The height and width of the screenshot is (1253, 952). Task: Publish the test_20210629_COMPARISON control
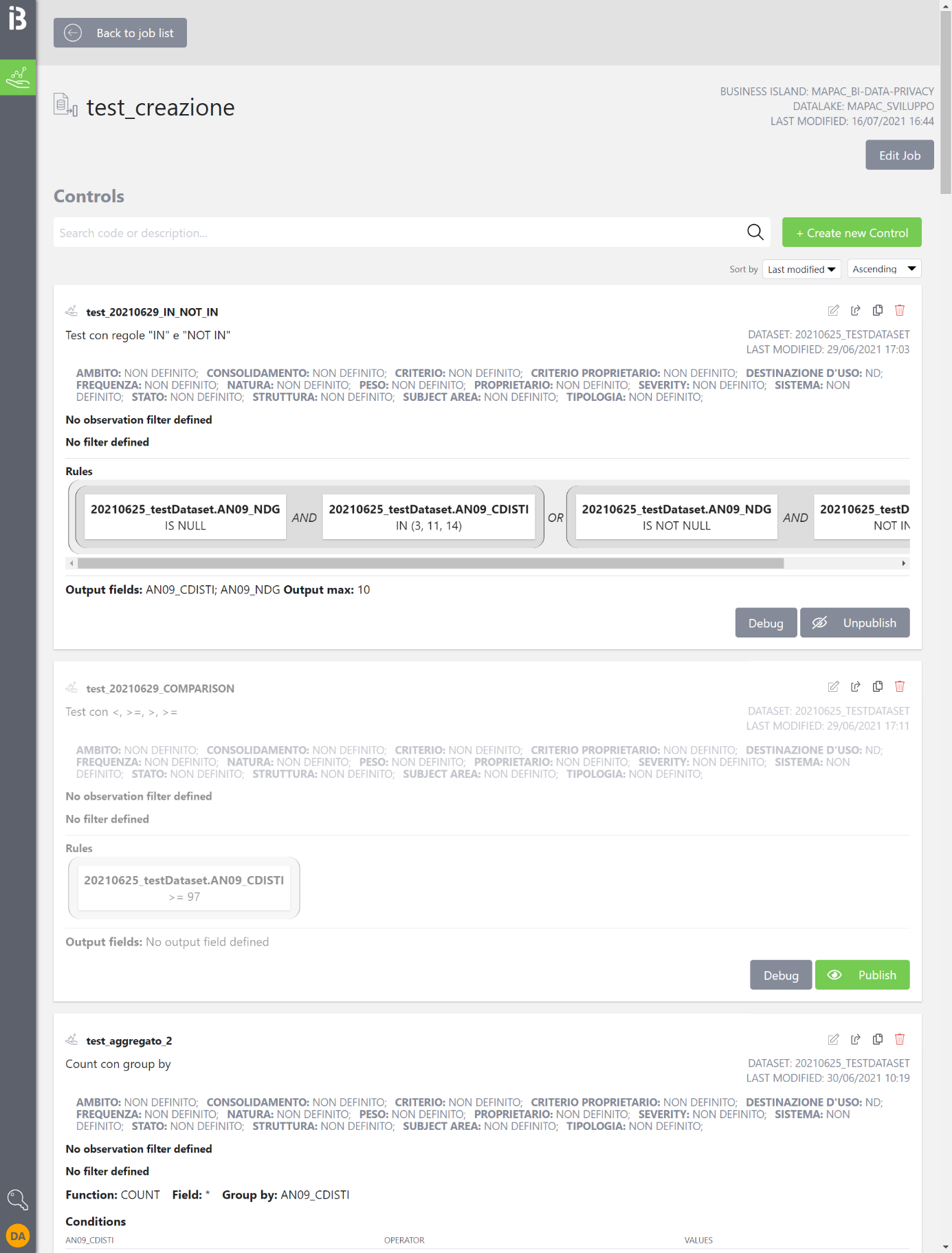pos(862,975)
